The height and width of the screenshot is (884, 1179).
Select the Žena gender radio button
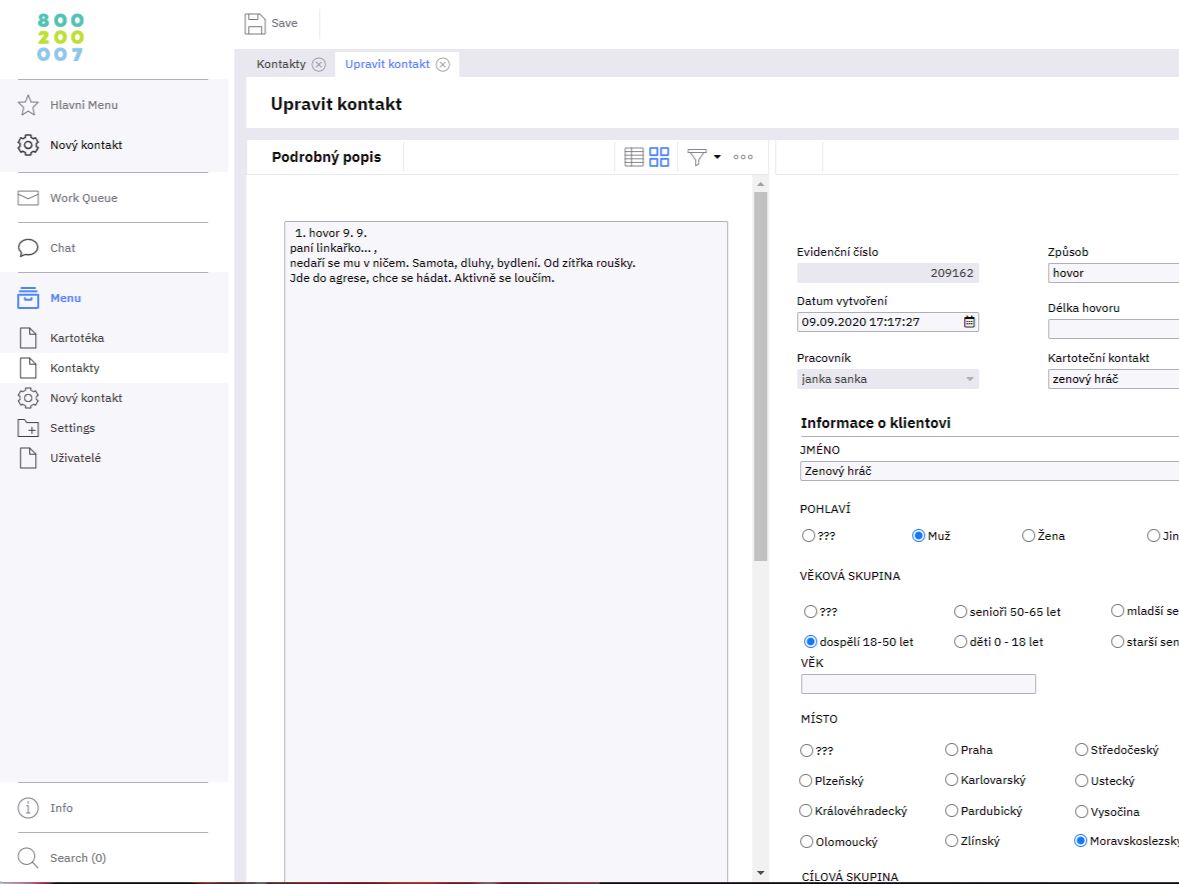point(1028,536)
